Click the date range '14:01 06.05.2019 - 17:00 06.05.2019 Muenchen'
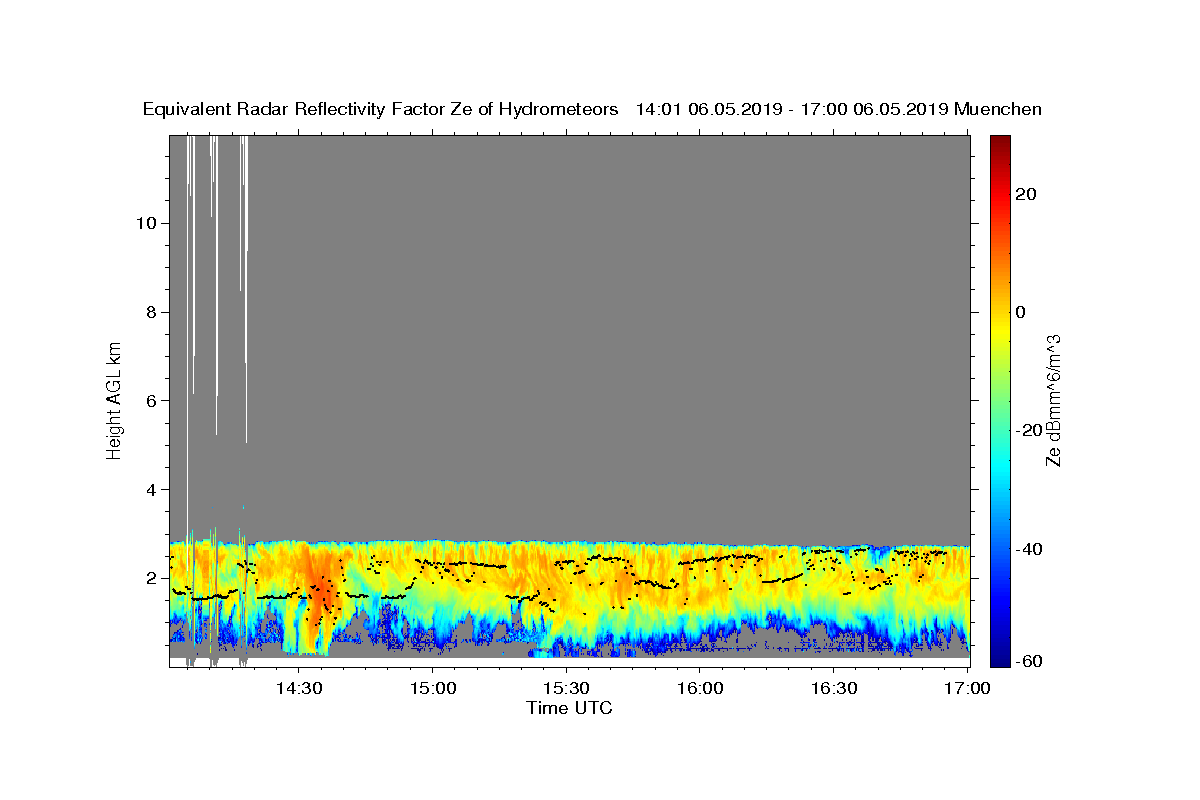 [x=839, y=110]
